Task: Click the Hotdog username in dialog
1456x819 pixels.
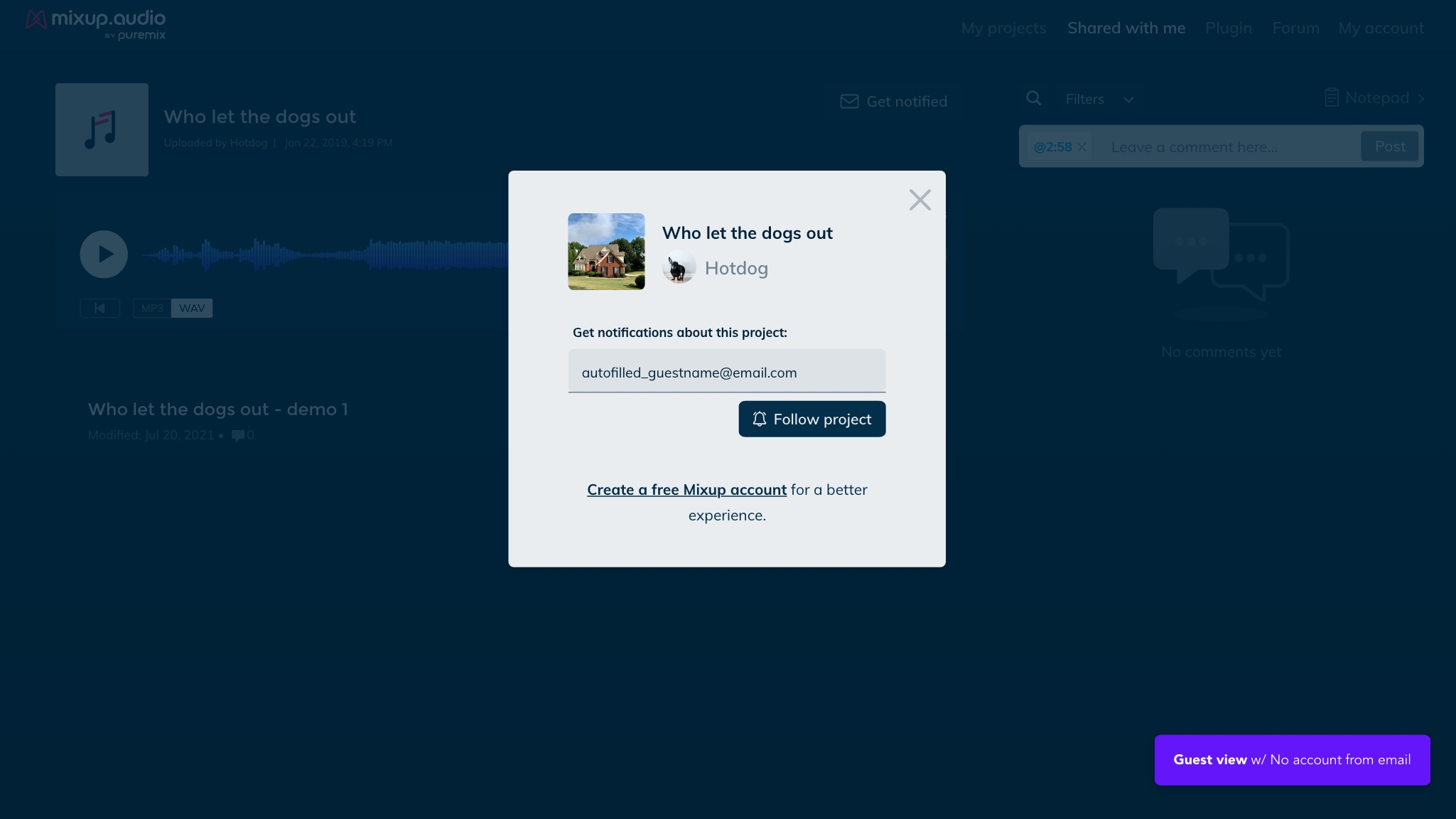Action: point(736,268)
